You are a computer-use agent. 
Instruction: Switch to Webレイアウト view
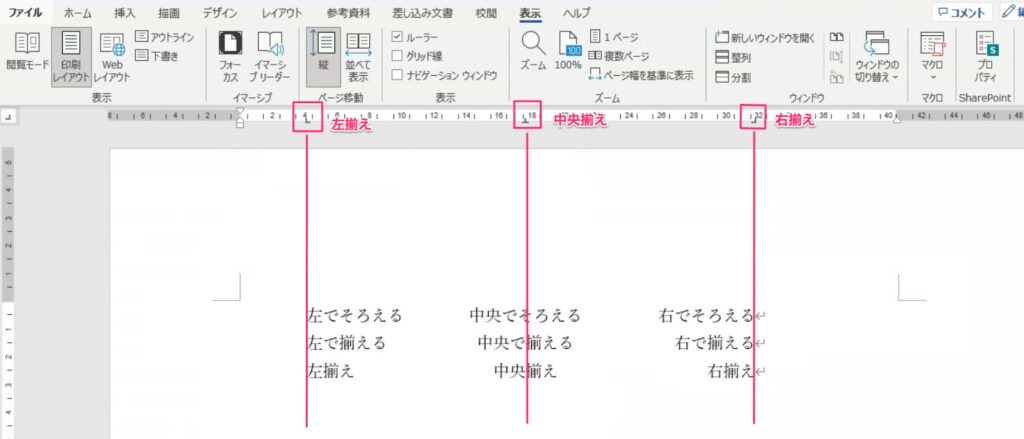112,57
